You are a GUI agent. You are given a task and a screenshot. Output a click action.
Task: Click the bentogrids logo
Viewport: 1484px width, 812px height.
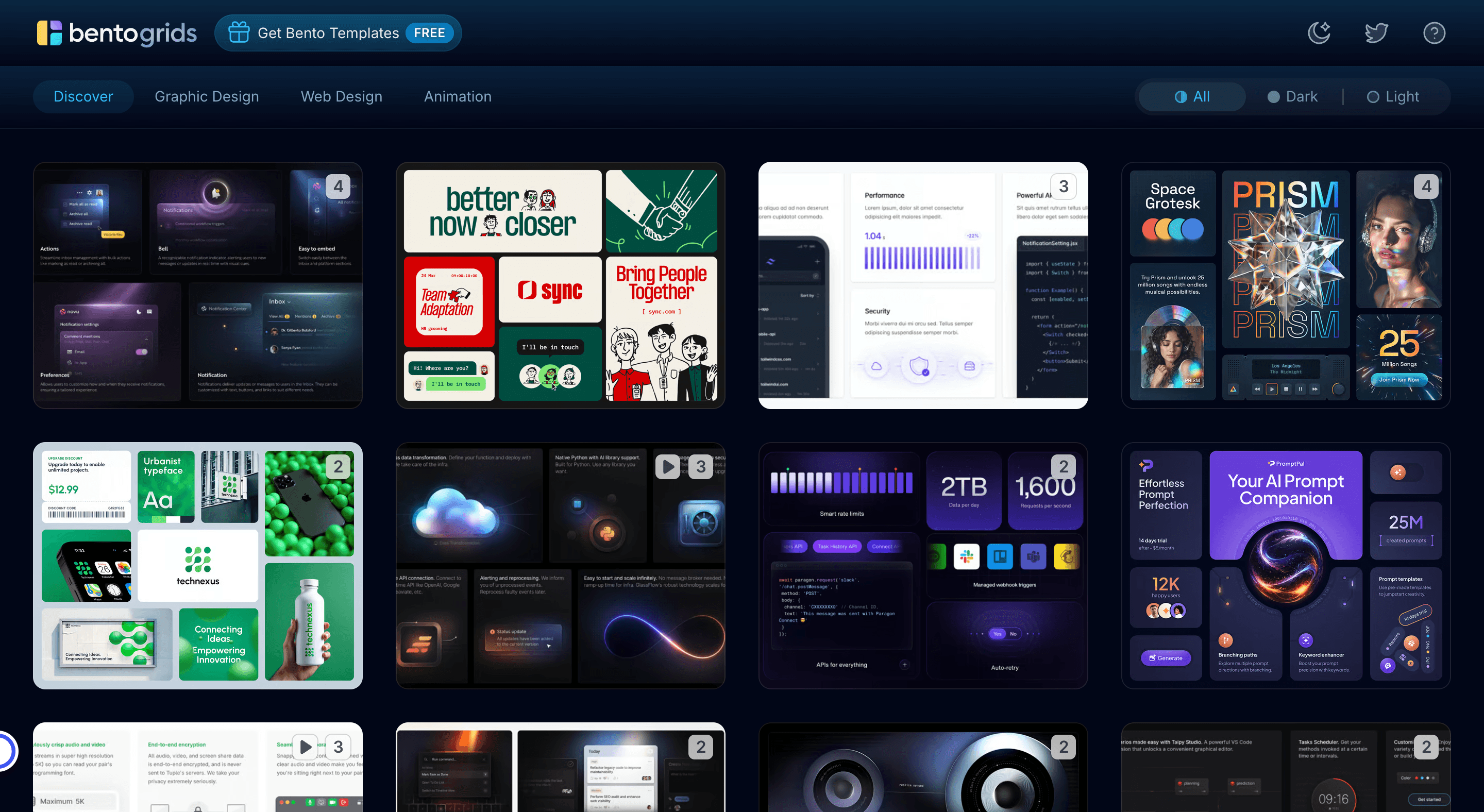click(x=117, y=33)
